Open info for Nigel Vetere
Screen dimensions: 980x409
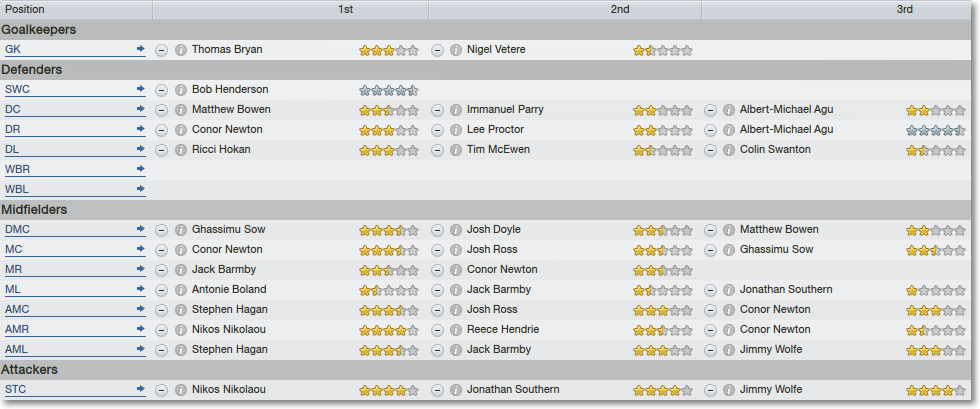[456, 50]
